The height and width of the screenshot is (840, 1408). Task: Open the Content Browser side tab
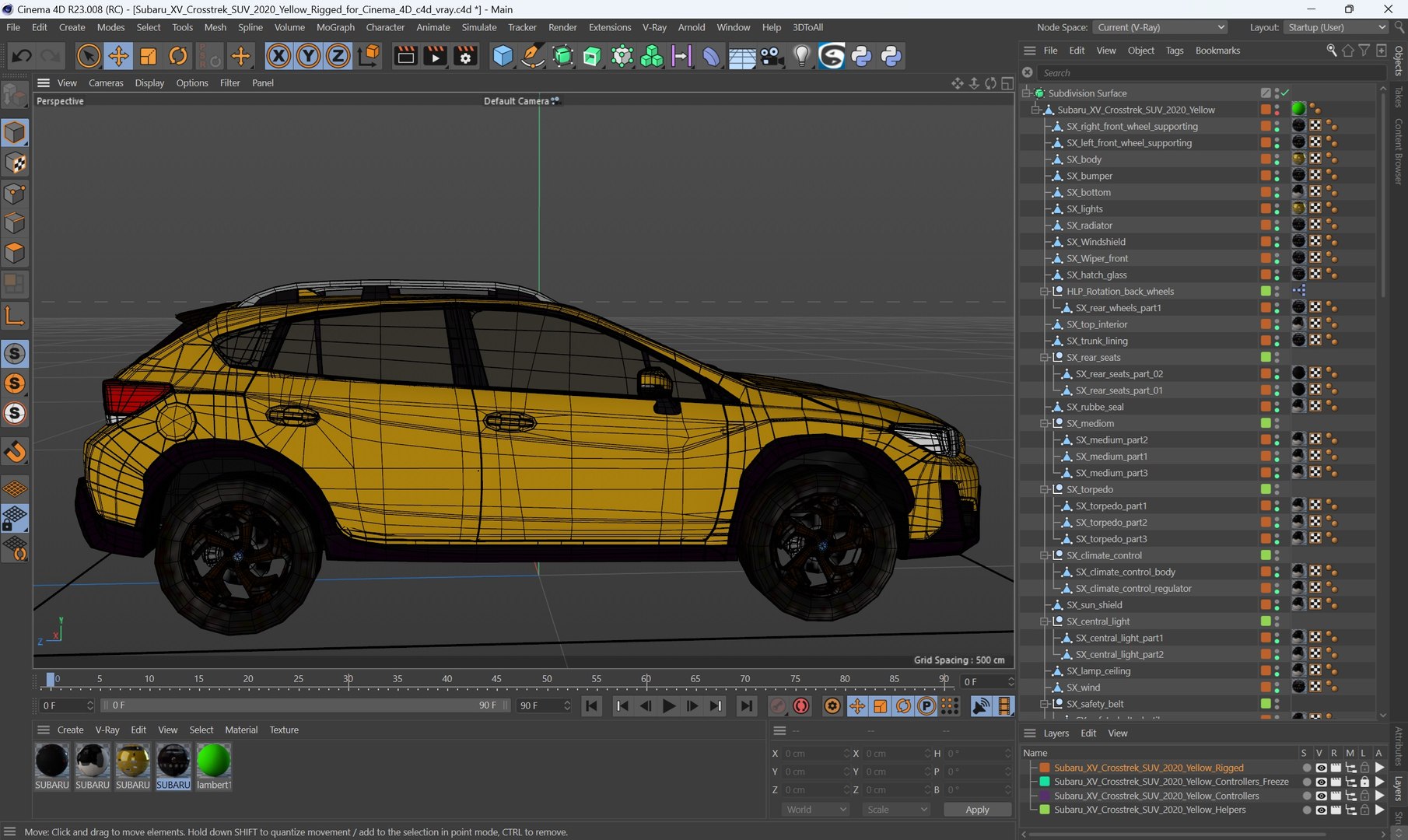click(1399, 152)
